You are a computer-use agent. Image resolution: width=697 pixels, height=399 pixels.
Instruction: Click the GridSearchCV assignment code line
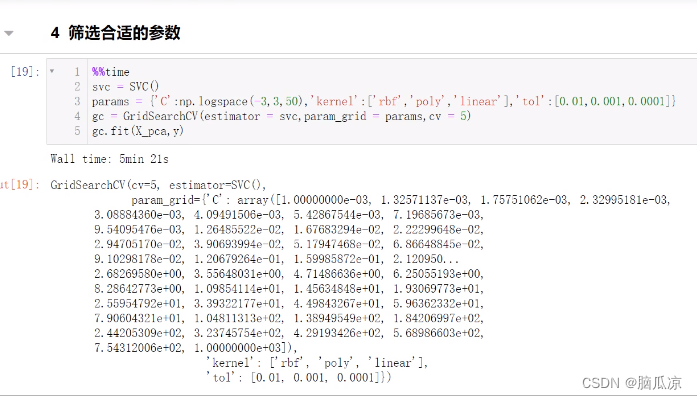click(281, 116)
